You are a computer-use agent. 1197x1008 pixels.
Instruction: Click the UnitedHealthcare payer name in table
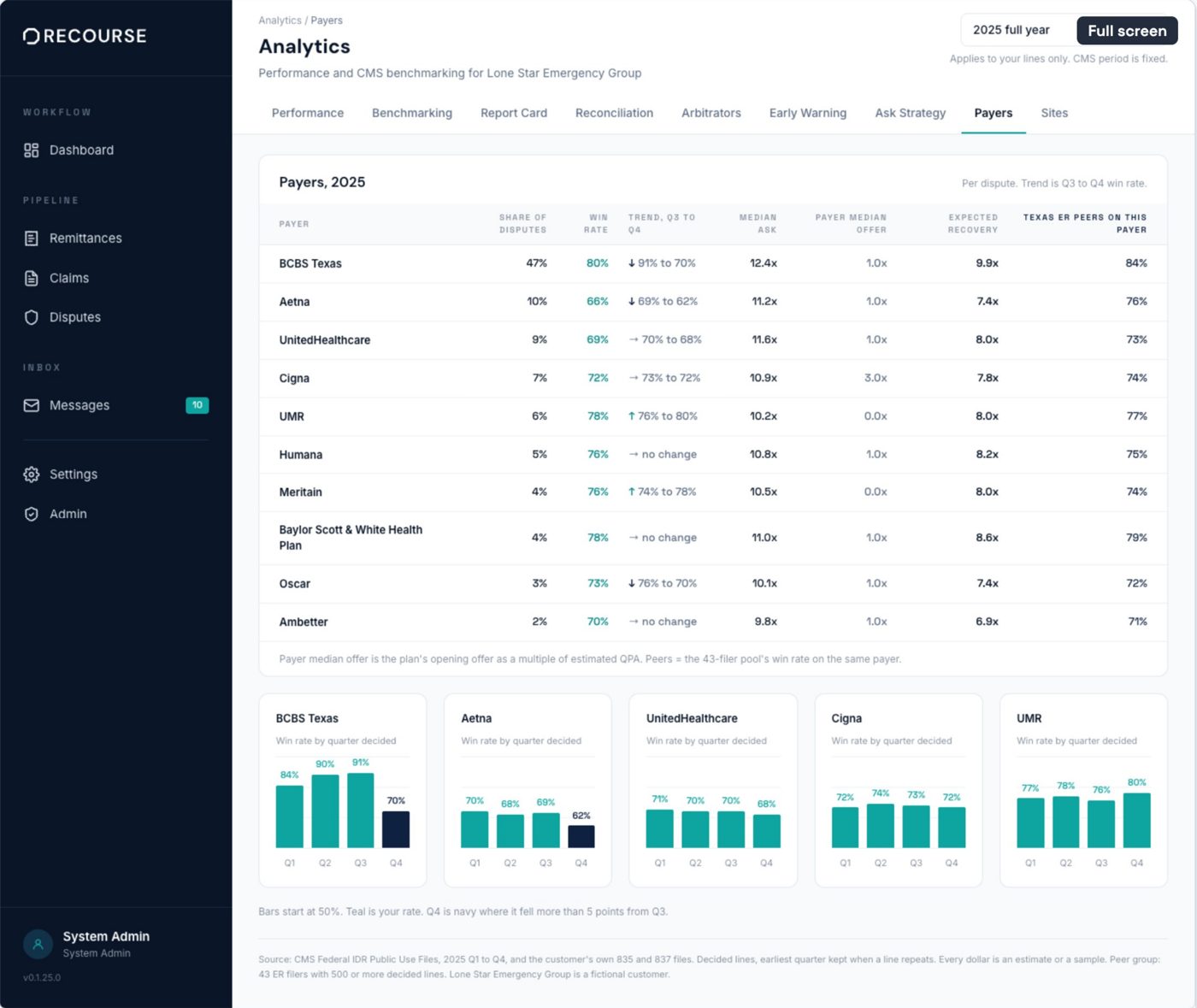coord(325,340)
